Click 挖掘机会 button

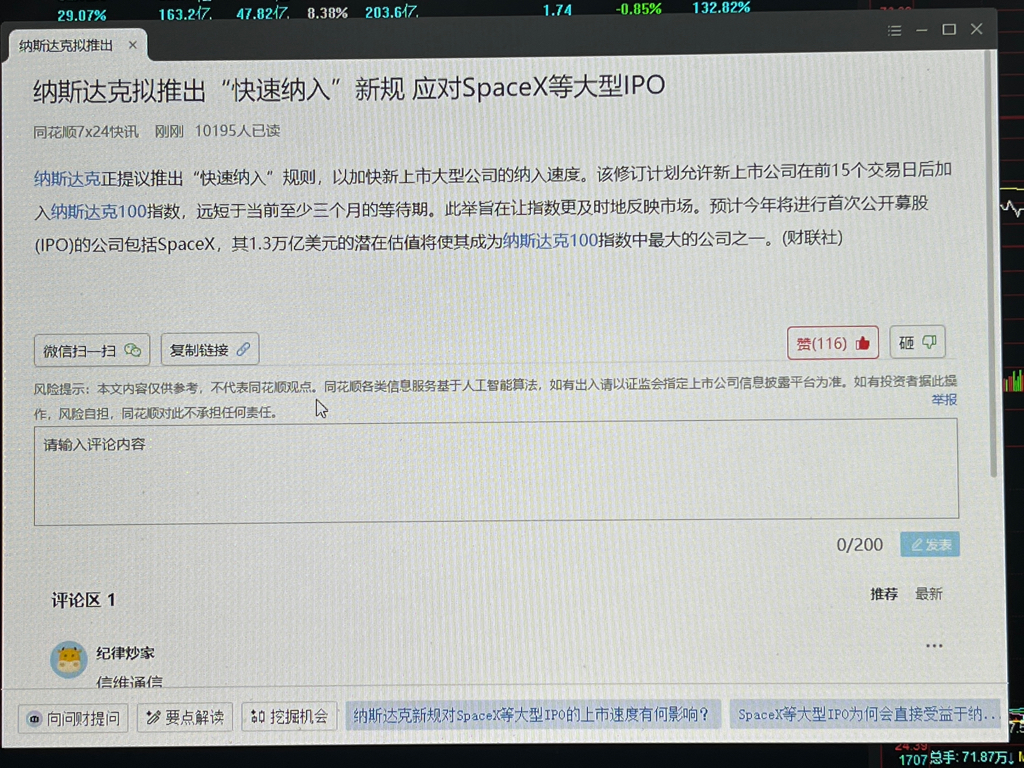(289, 716)
